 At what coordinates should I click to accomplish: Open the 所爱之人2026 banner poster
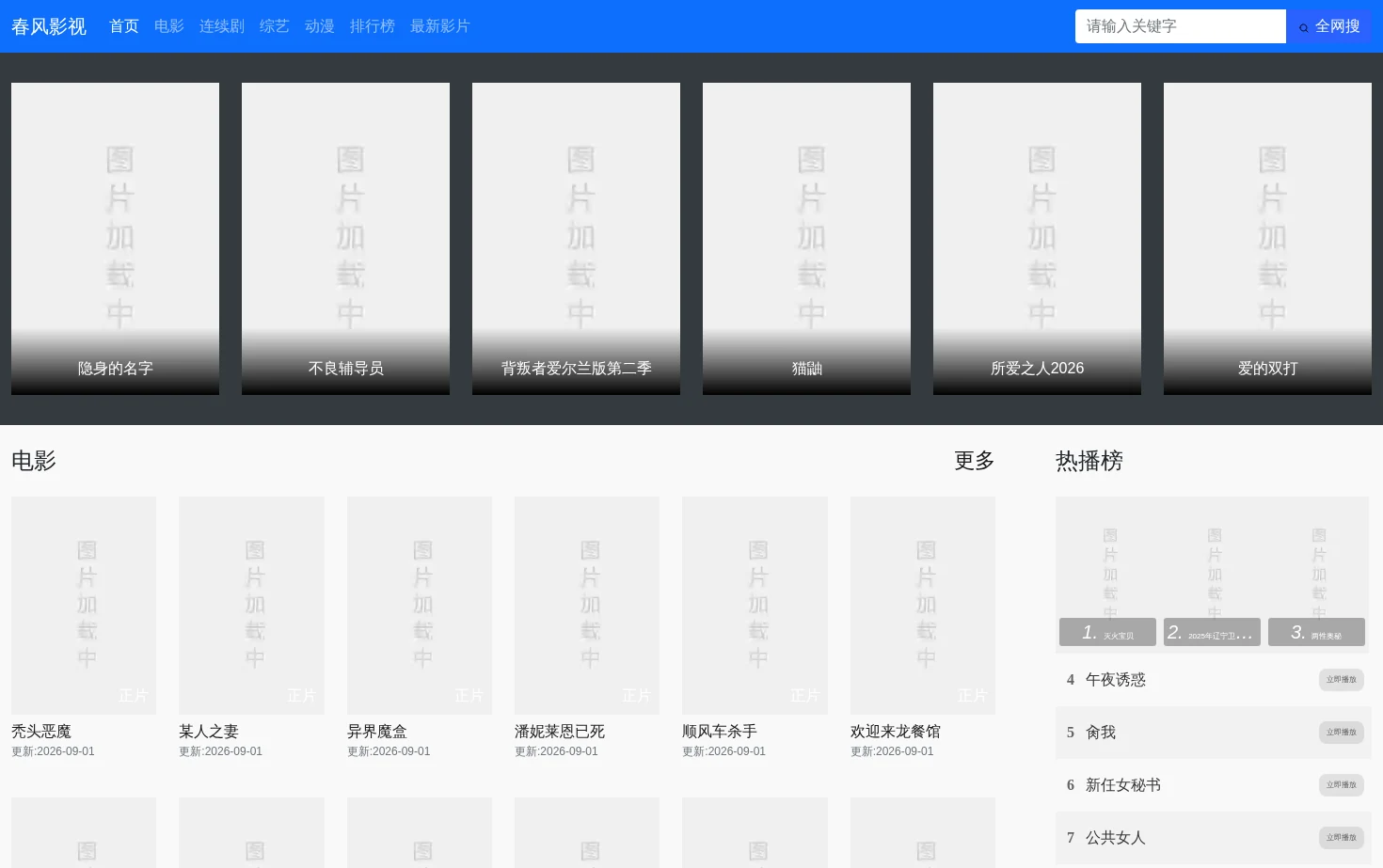coord(1037,239)
